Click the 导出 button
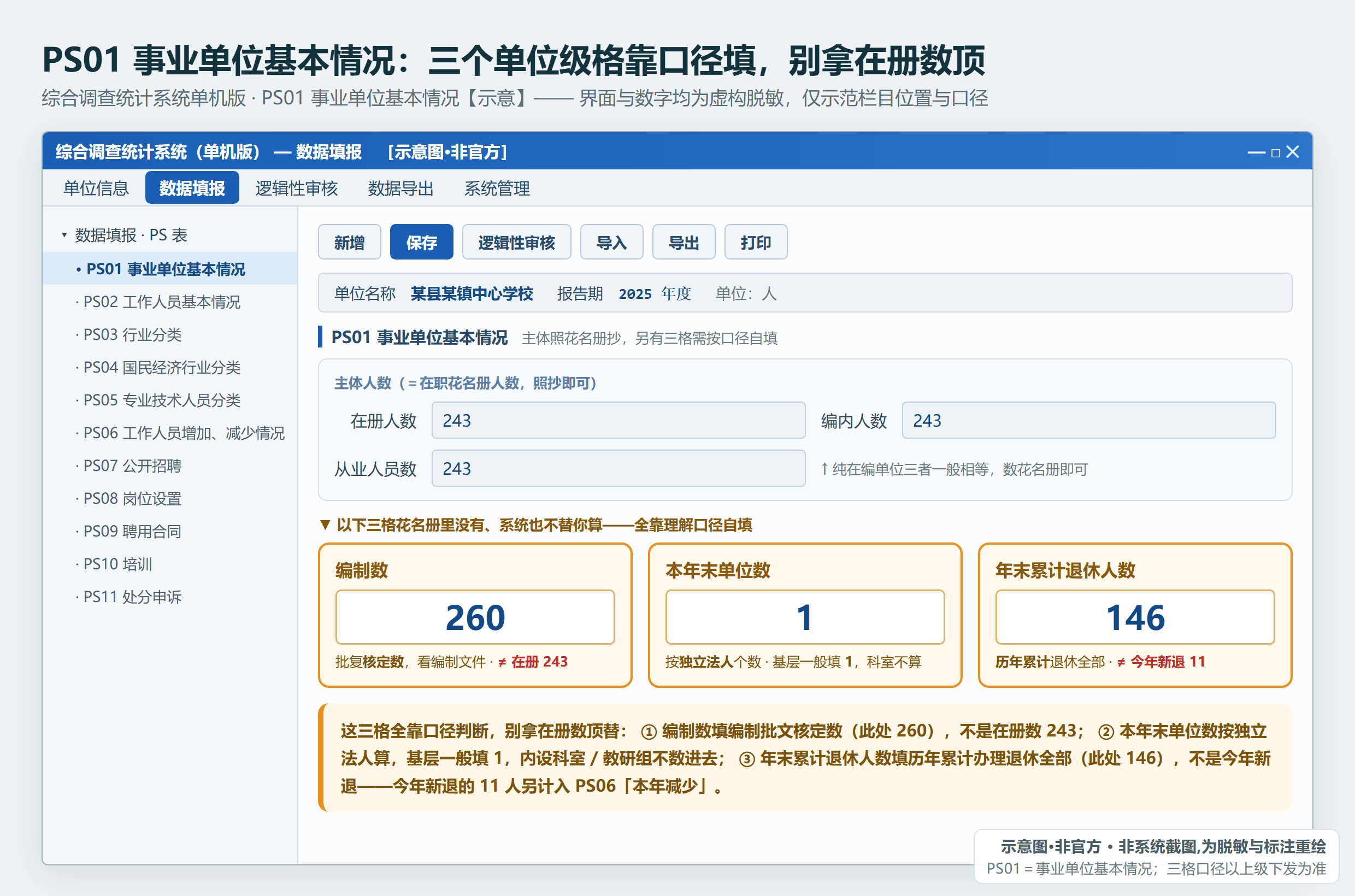The width and height of the screenshot is (1355, 896). [684, 242]
